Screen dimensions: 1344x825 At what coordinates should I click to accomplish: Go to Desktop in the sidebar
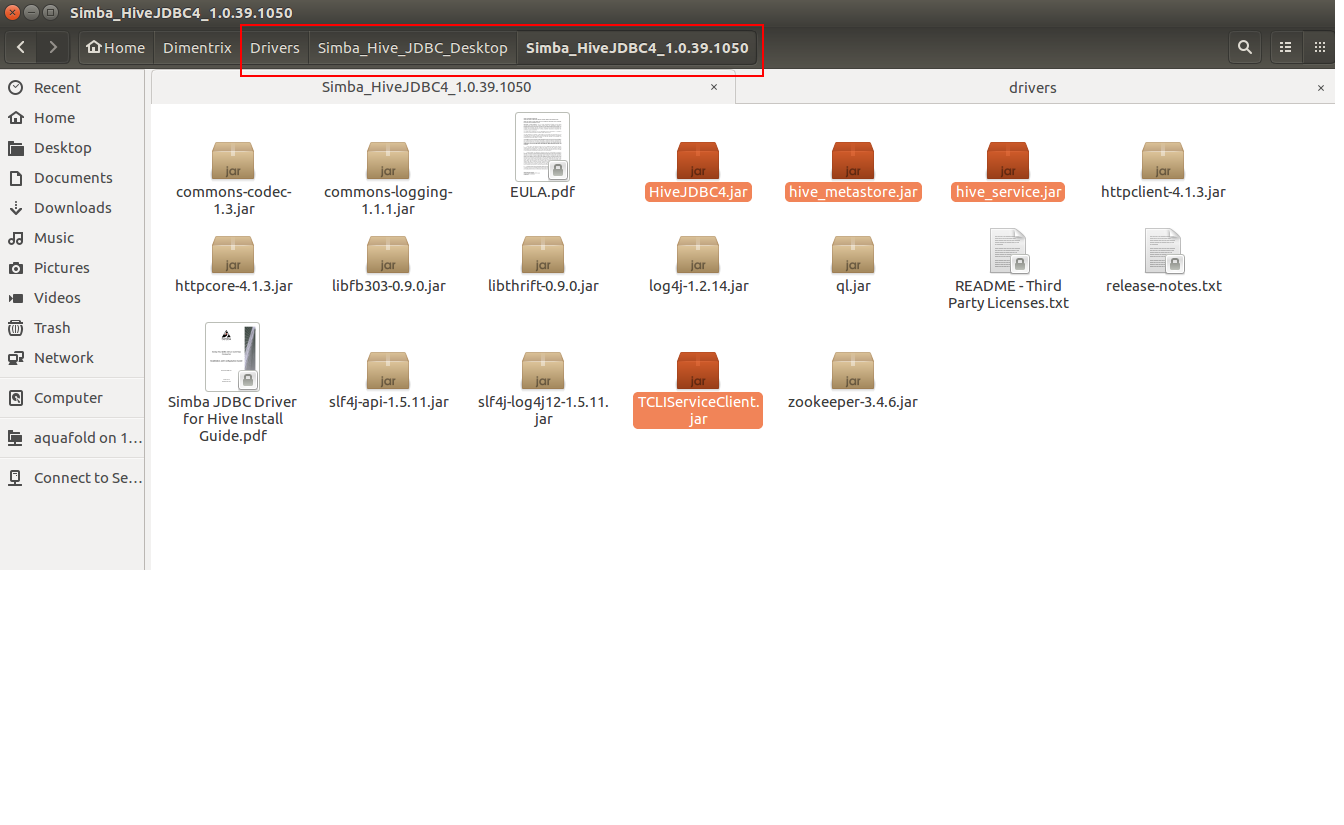73,148
